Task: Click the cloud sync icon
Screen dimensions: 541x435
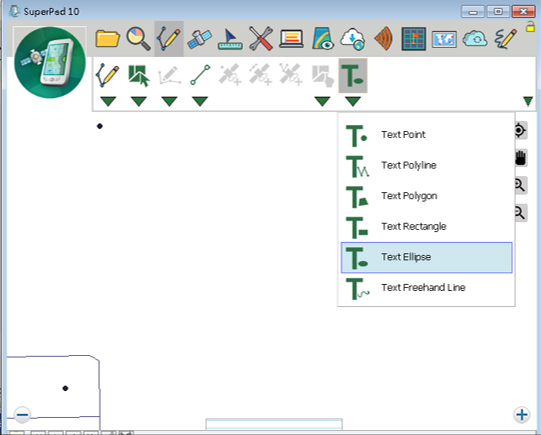Action: click(475, 39)
